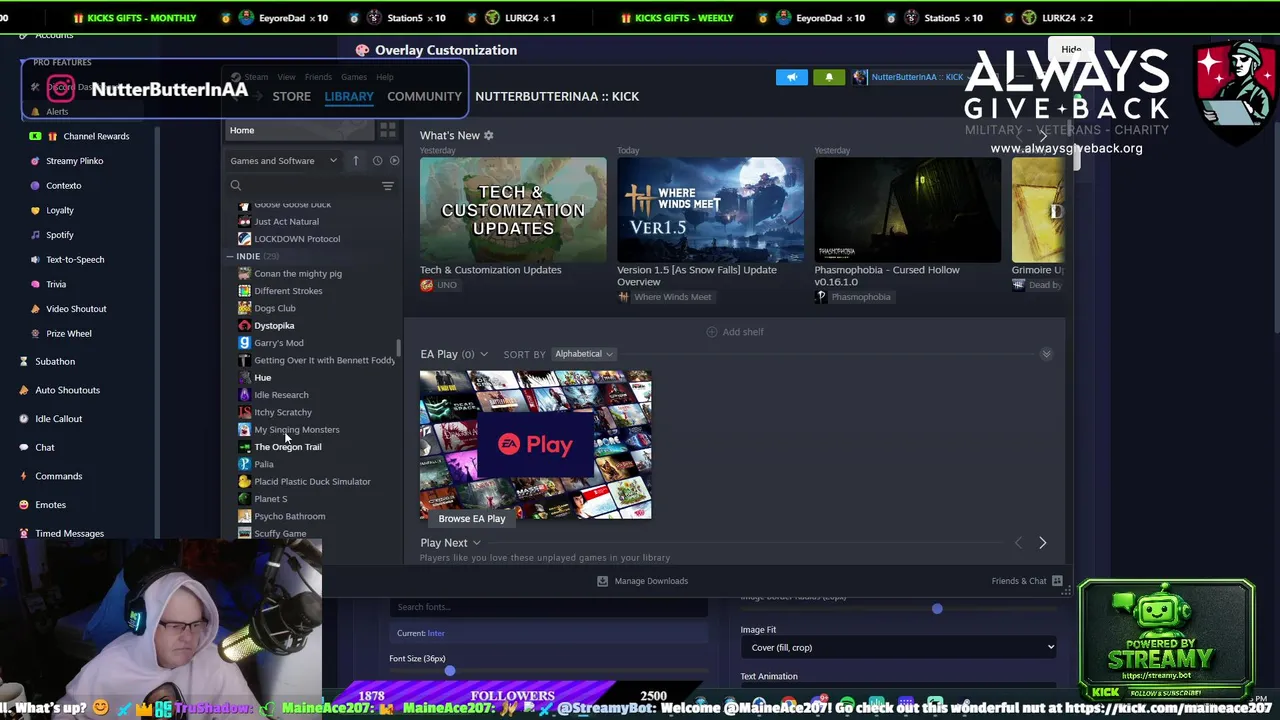The image size is (1280, 720).
Task: Open Where Winds Meet Version 1.5 thumbnail
Action: point(710,210)
